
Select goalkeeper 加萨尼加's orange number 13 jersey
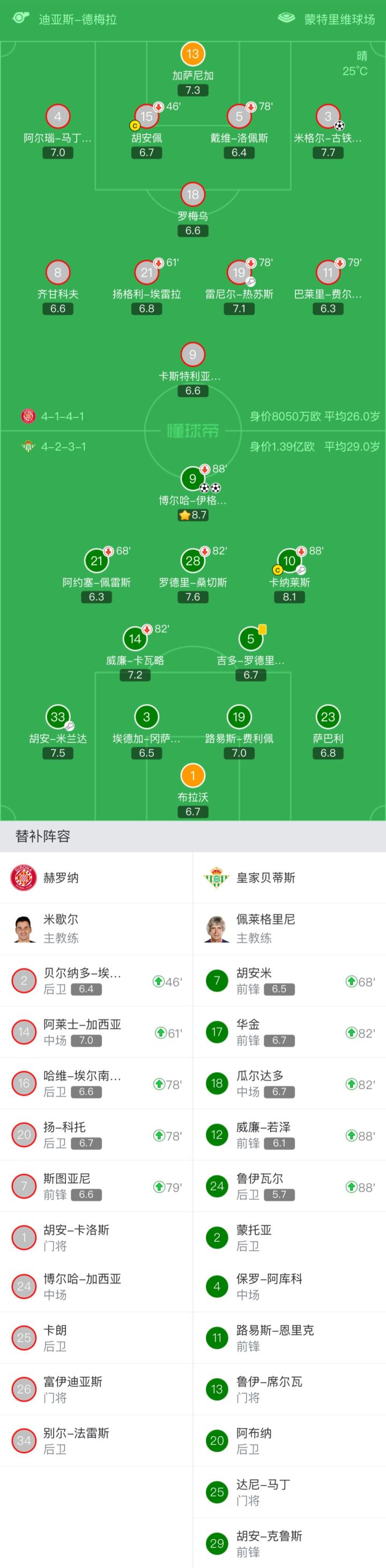coord(192,54)
